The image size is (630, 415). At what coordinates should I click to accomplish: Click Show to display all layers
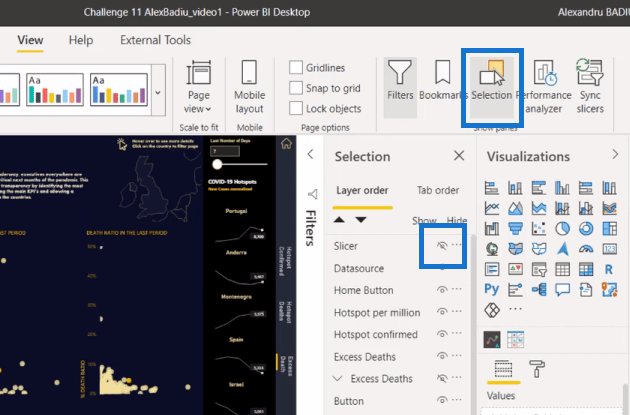pos(424,220)
